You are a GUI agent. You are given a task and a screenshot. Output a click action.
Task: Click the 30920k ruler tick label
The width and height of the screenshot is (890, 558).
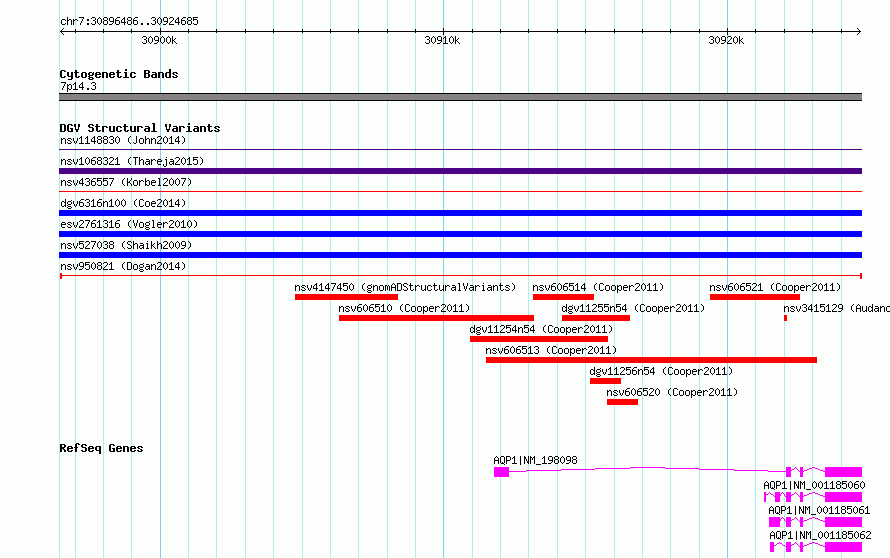tap(726, 40)
